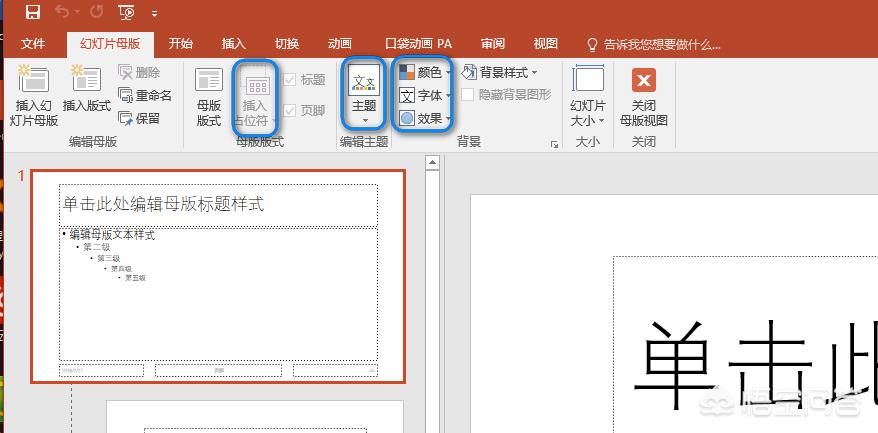
Task: Open the 背景样式 dropdown
Action: tap(499, 72)
